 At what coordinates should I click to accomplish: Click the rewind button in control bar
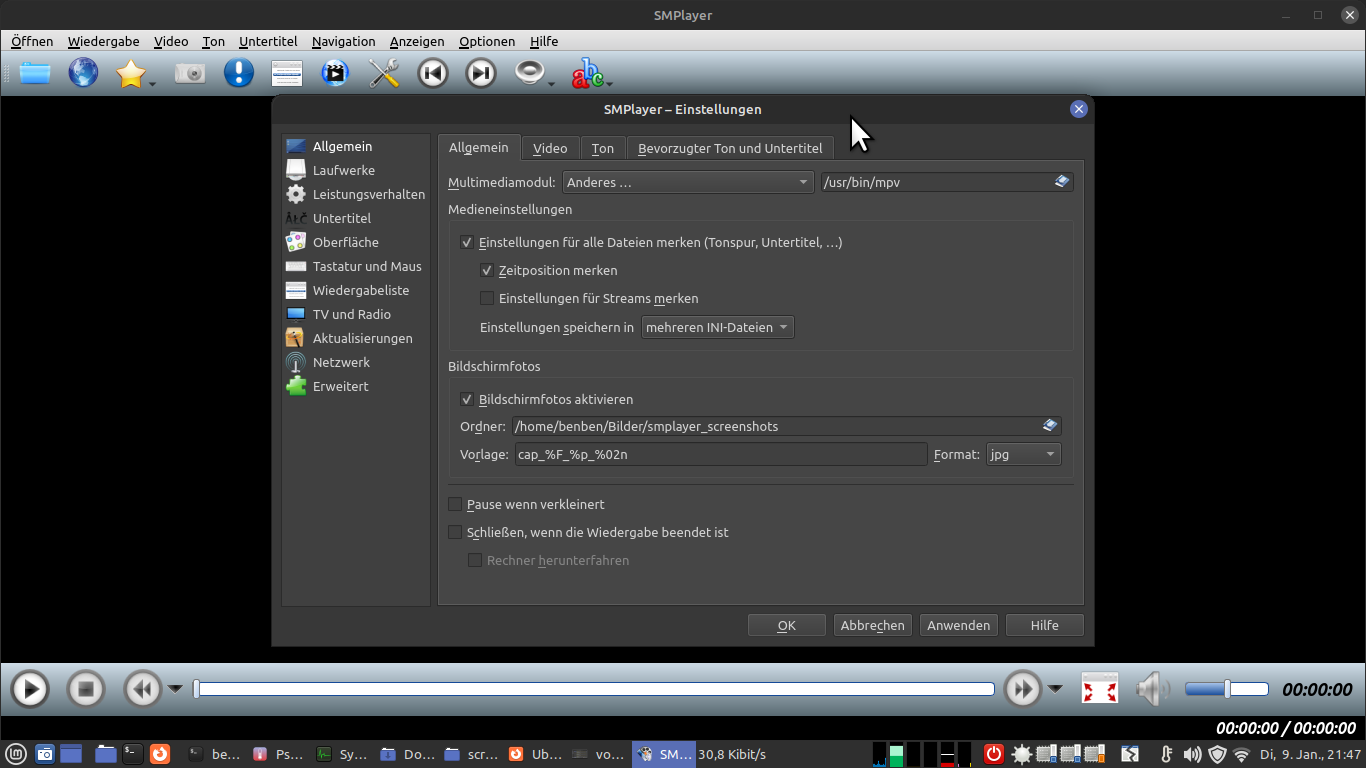click(143, 689)
